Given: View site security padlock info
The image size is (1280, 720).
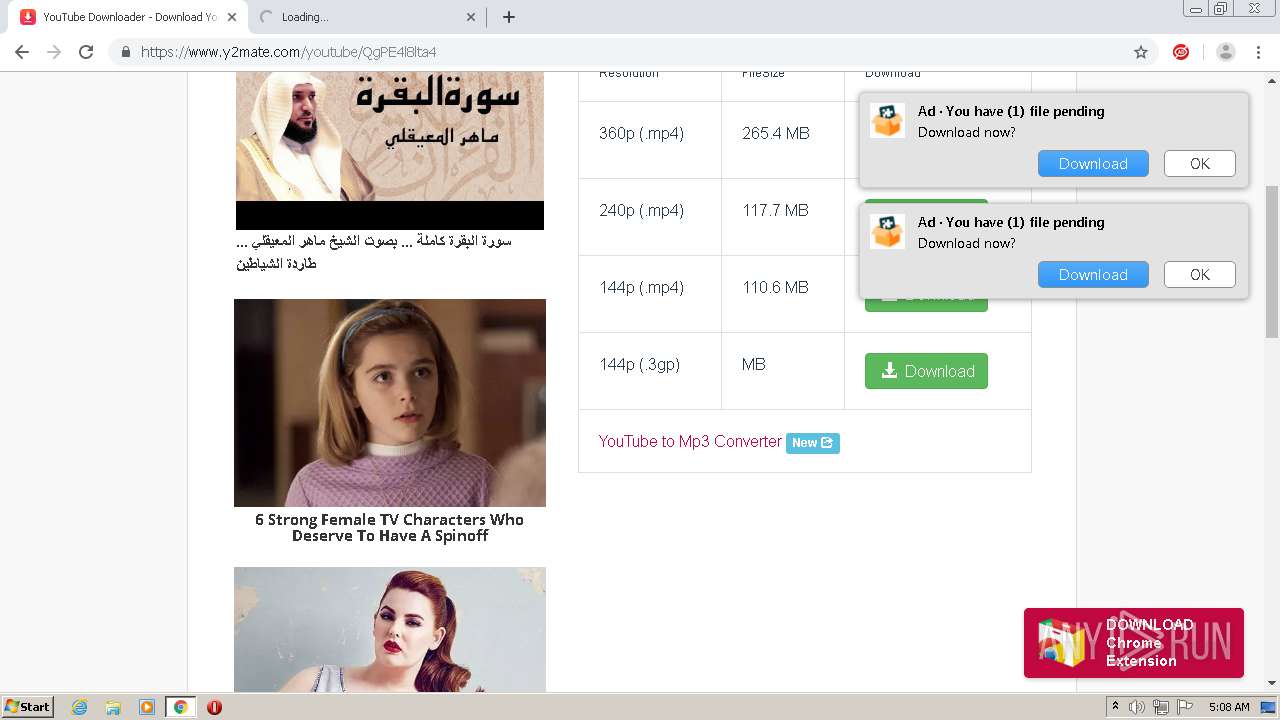Looking at the screenshot, I should (x=126, y=52).
